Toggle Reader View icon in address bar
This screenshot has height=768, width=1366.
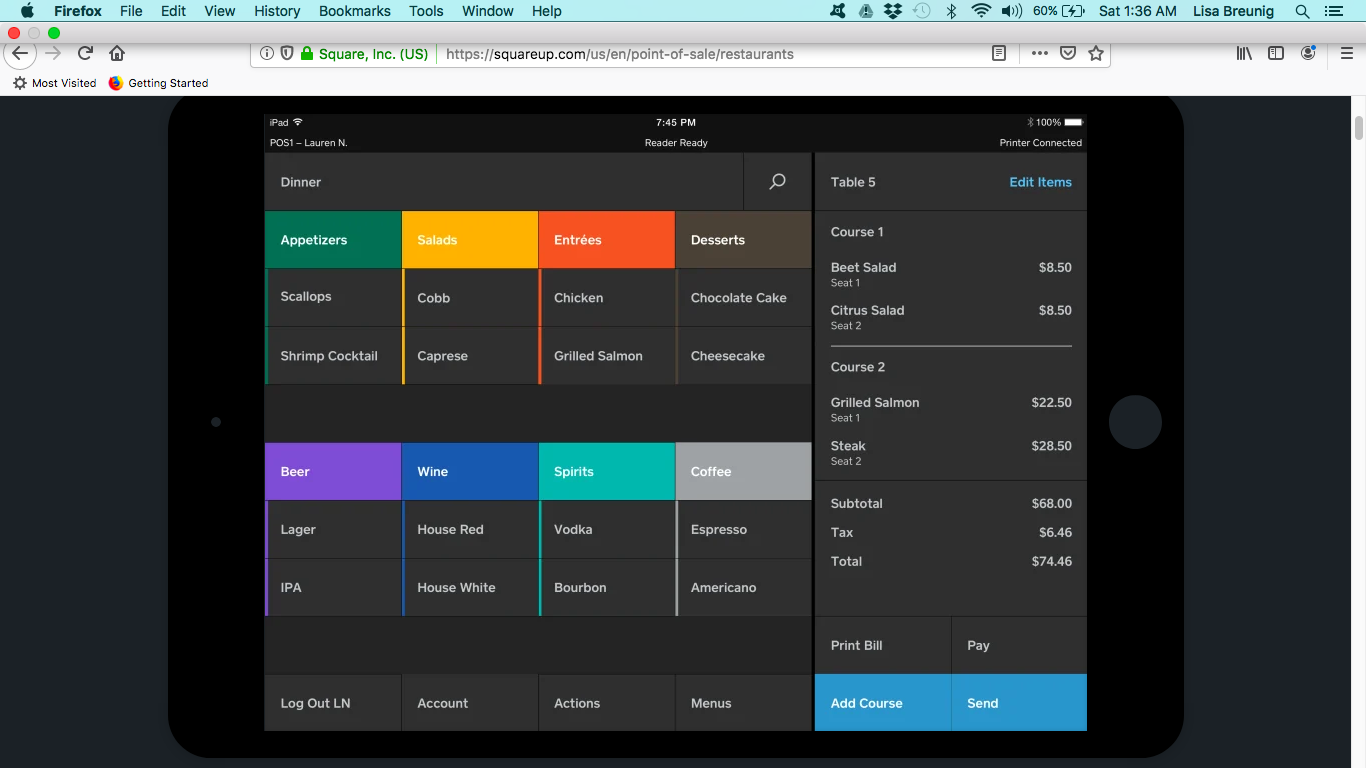tap(998, 54)
